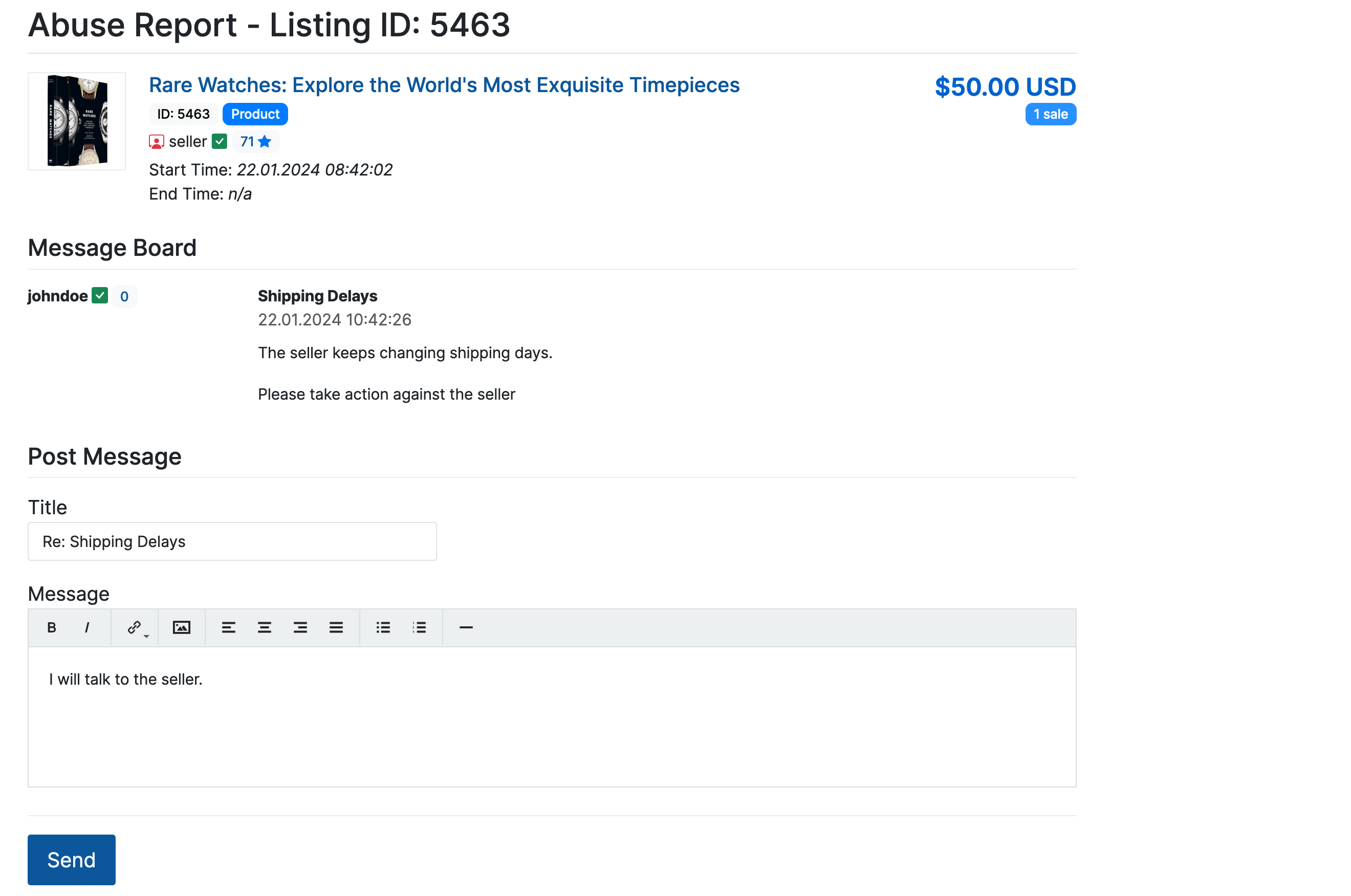Click the Title input field
This screenshot has width=1351, height=896.
tap(232, 541)
